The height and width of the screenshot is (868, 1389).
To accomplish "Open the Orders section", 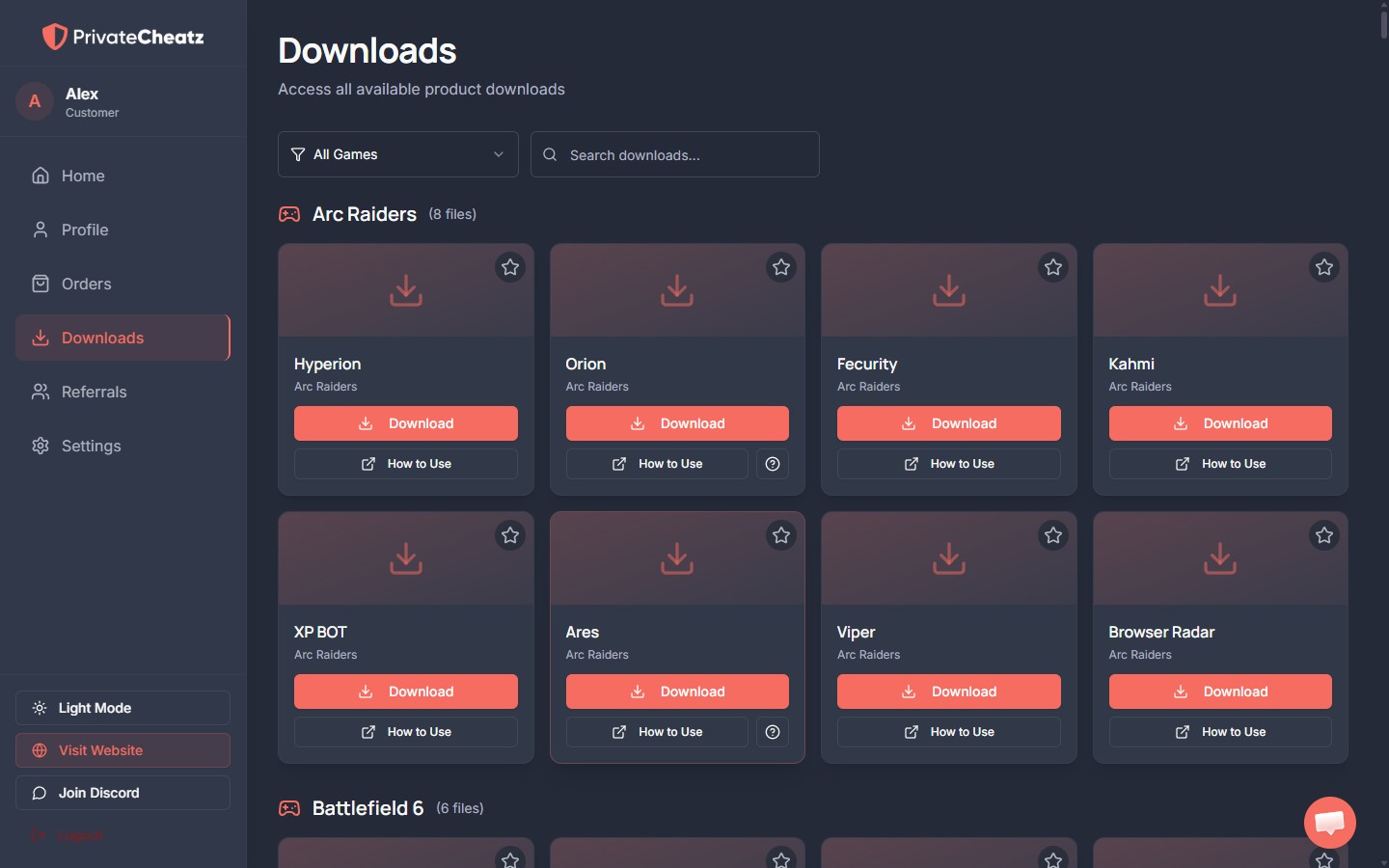I will point(123,284).
